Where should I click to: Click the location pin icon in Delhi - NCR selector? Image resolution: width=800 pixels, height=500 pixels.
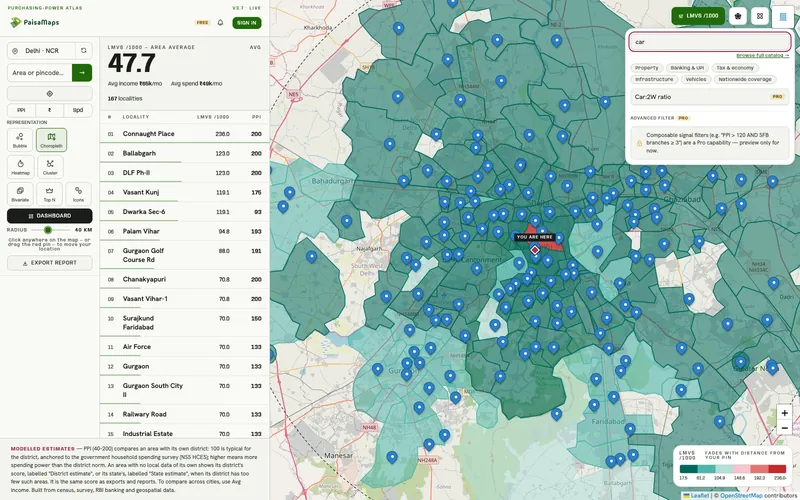(15, 51)
